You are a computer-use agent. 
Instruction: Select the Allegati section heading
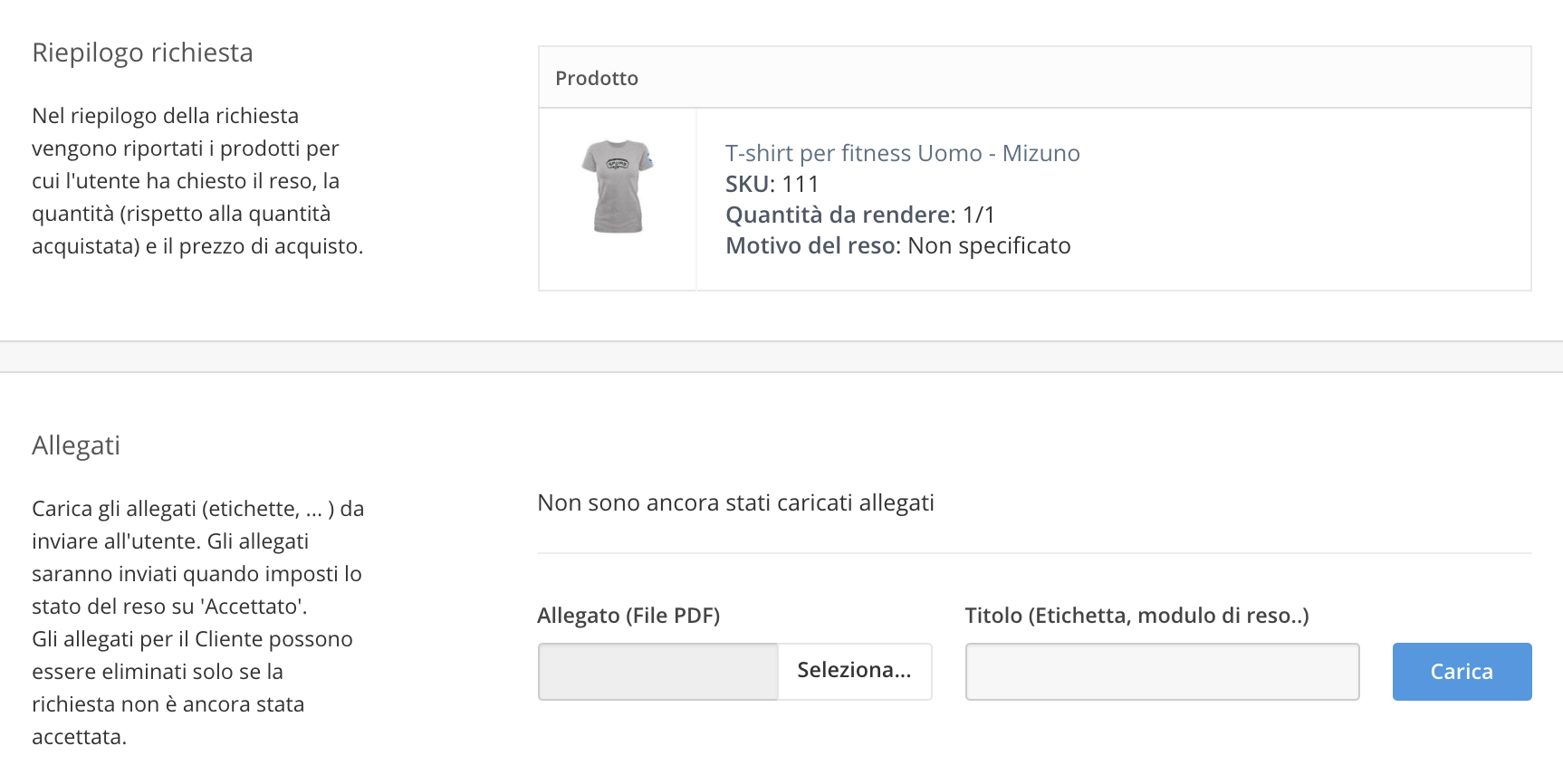76,445
